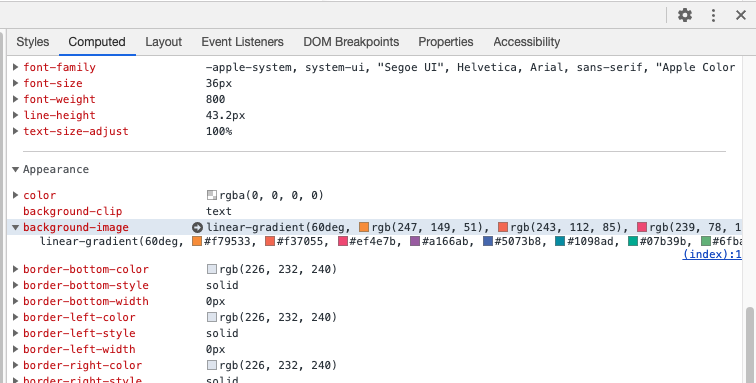Click the purple #a166ab color swatch
Image resolution: width=756 pixels, height=383 pixels.
(415, 241)
